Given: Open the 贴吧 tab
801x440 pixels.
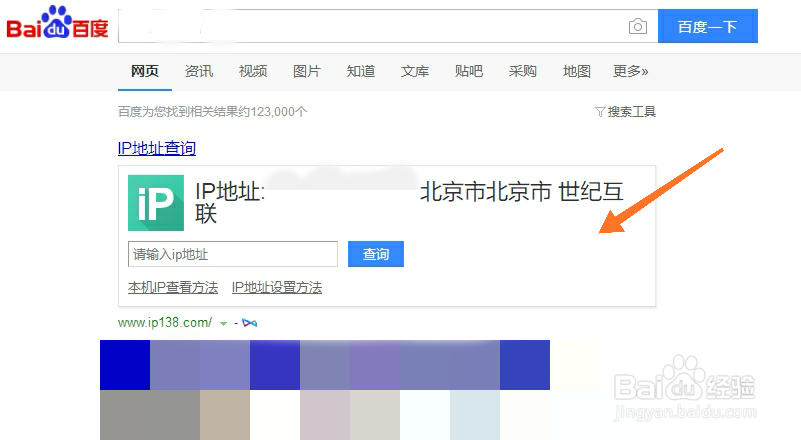Looking at the screenshot, I should pos(468,71).
